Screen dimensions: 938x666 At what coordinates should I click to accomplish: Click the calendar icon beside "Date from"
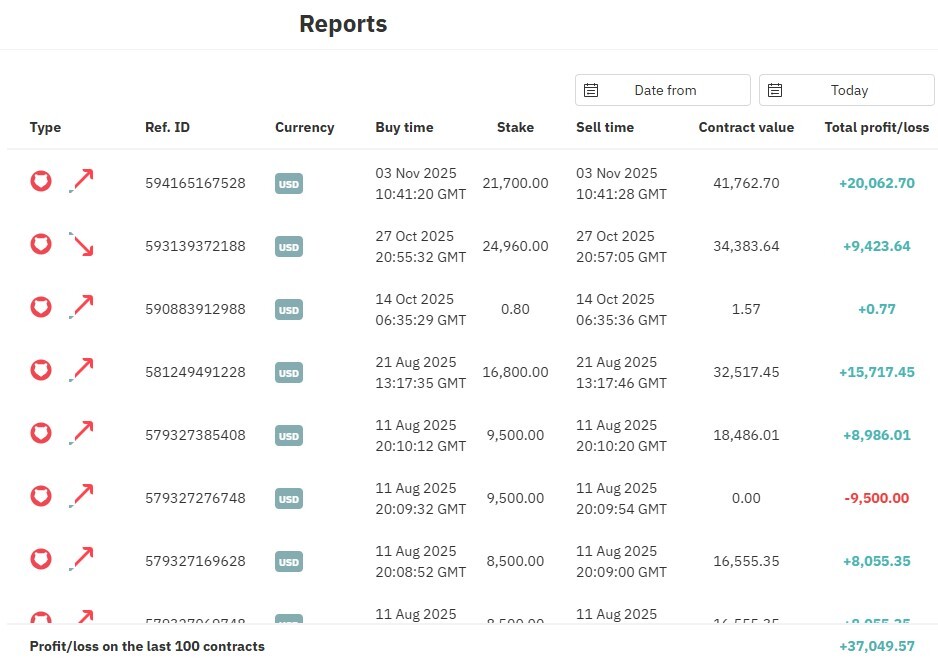point(590,89)
